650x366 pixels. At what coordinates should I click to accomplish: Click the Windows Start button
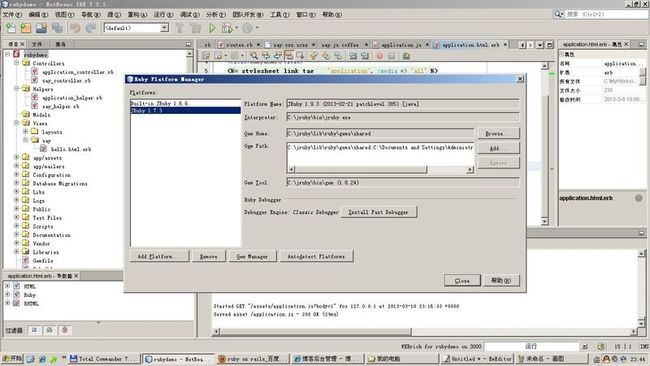pyautogui.click(x=12, y=359)
